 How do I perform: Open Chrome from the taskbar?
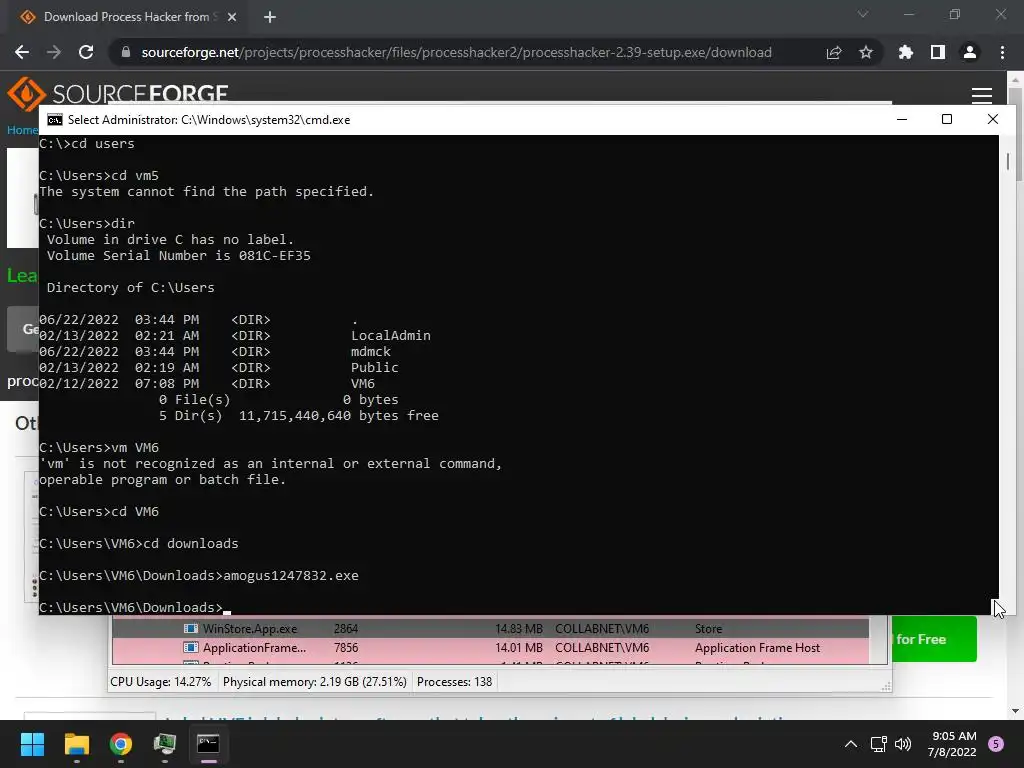point(121,744)
